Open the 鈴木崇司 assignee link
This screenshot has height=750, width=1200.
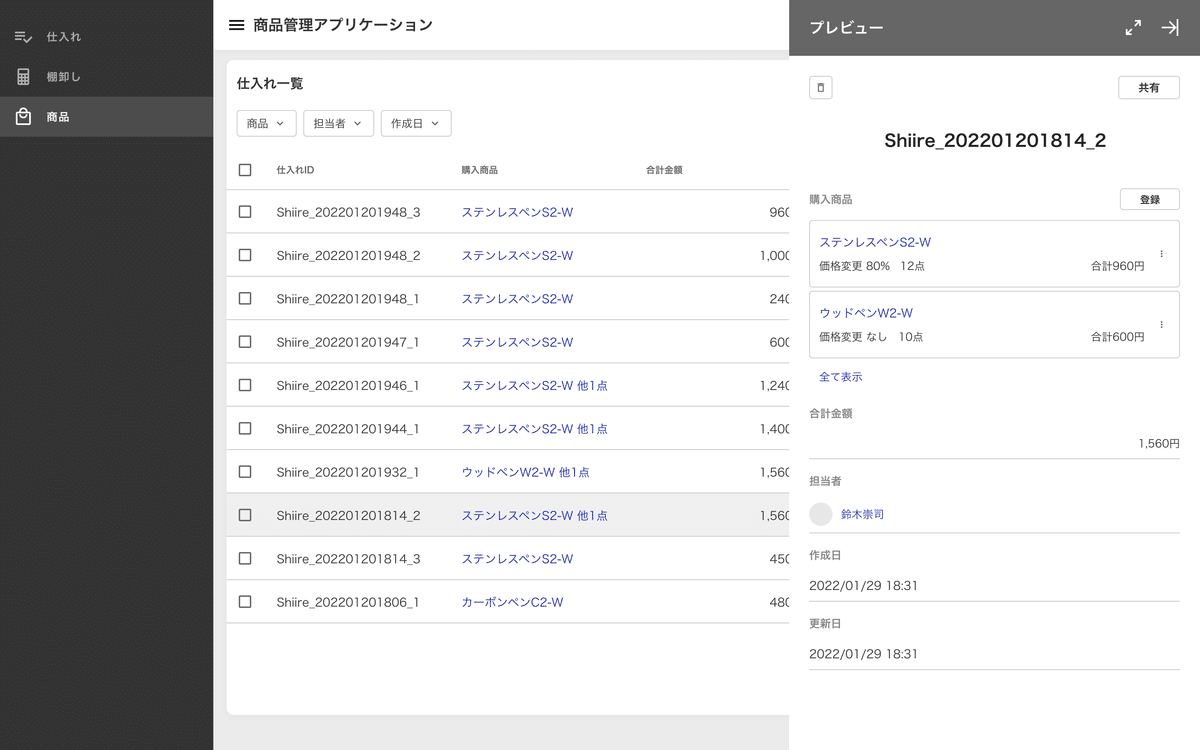pos(862,514)
